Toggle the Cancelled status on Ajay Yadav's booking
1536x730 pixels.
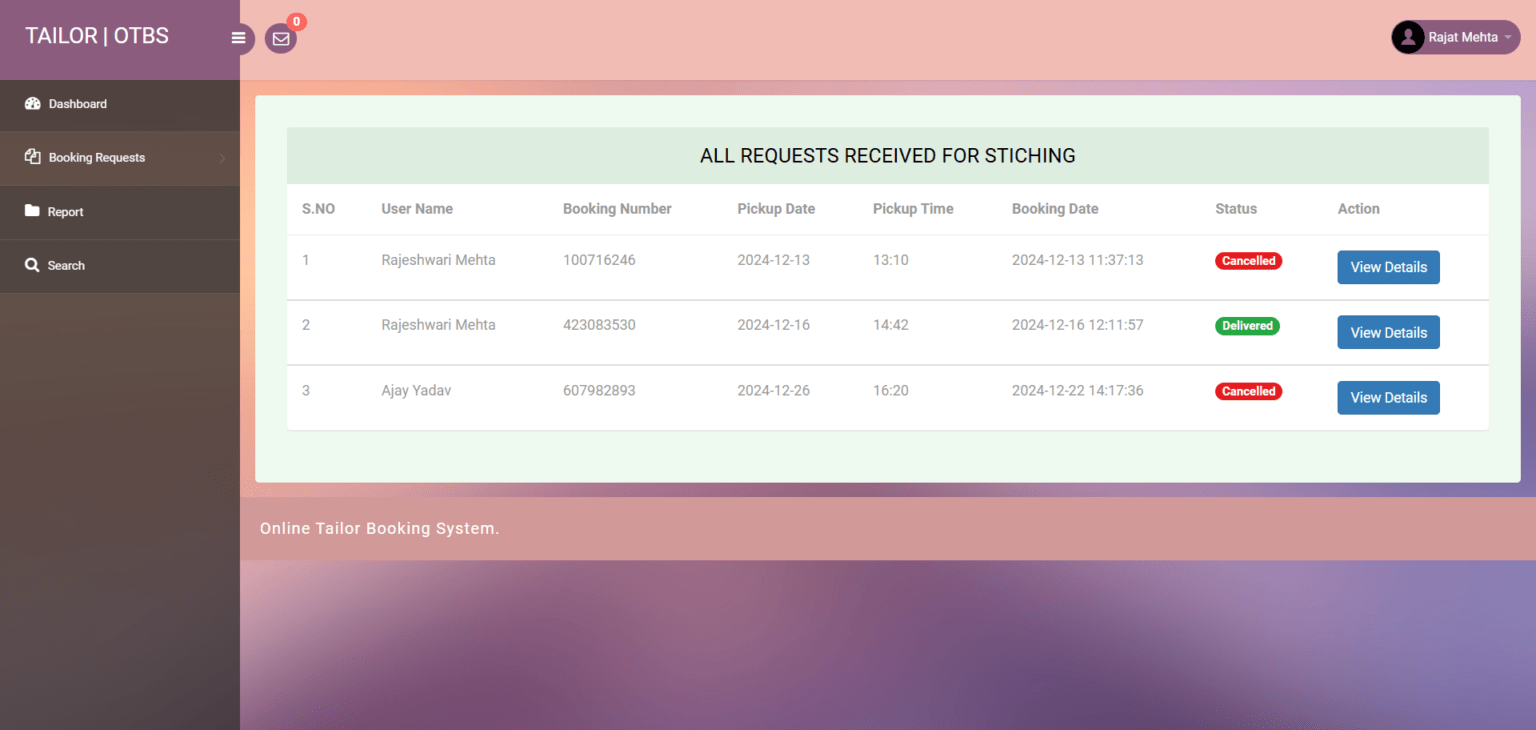tap(1248, 391)
